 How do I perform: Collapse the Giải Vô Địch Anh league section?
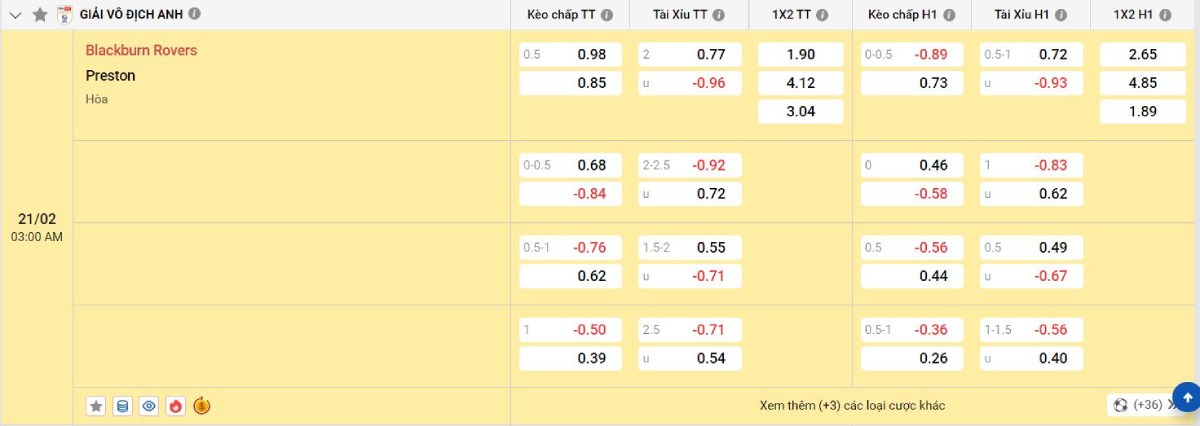(15, 15)
